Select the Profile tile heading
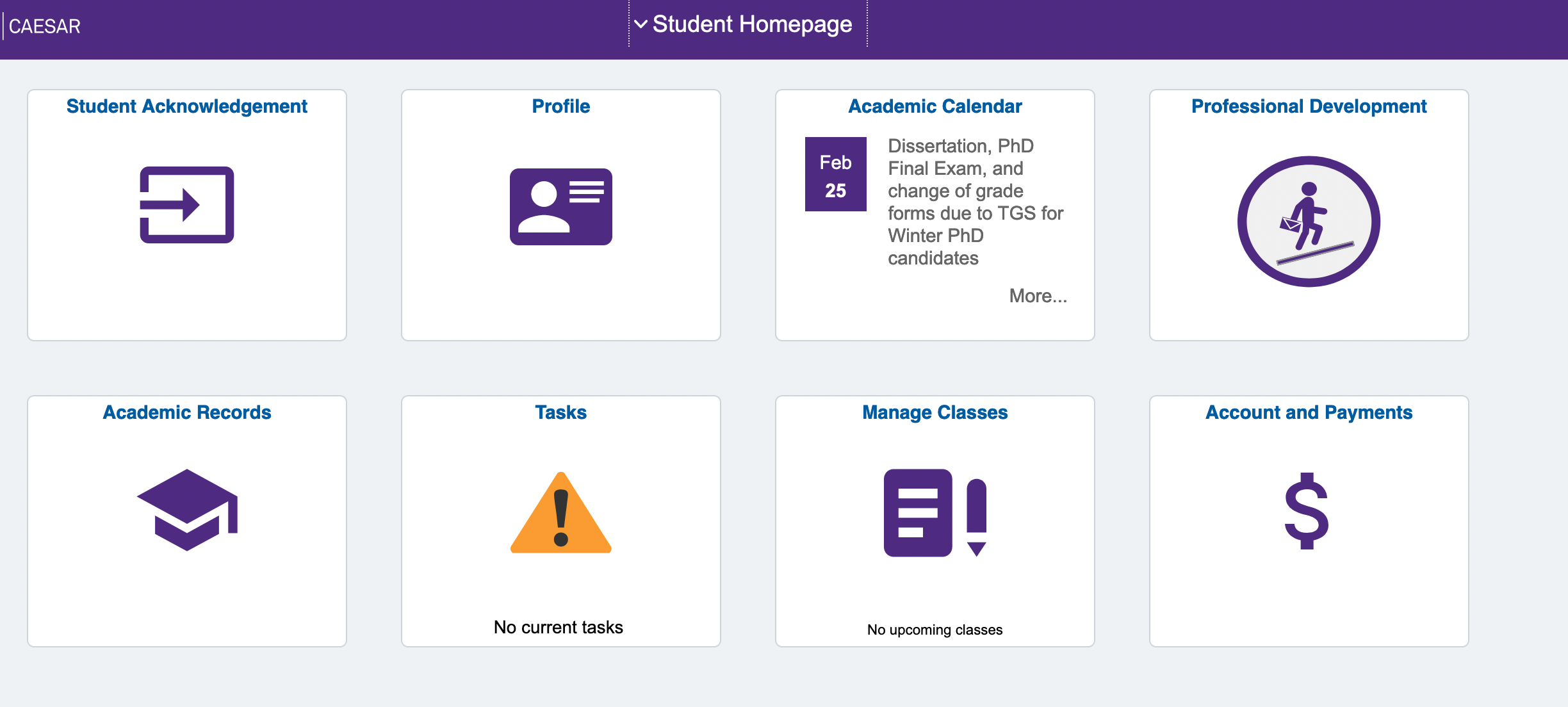This screenshot has height=707, width=1568. [x=561, y=106]
